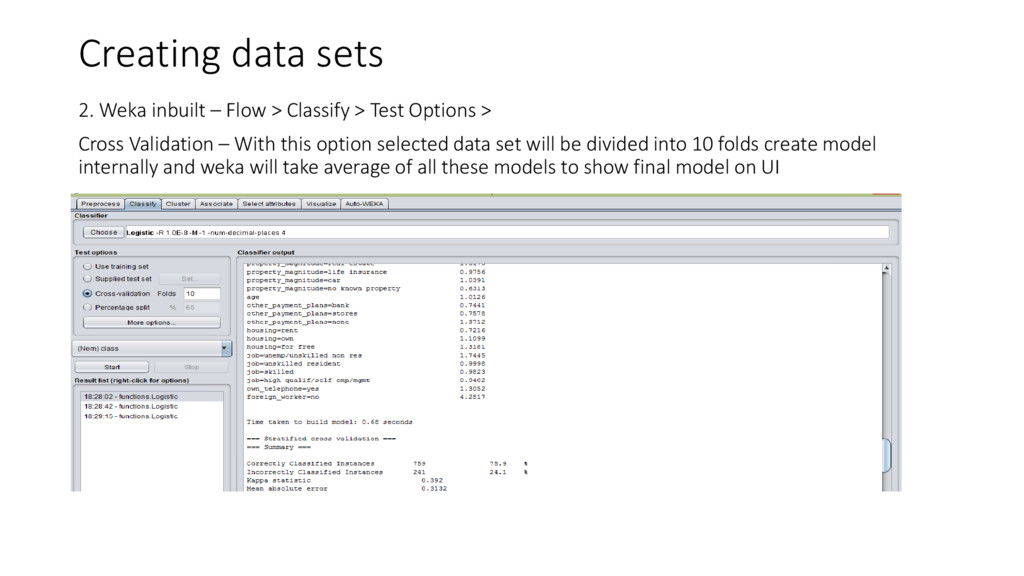Open the Auto-WEKA tab
This screenshot has height=576, width=1024.
point(364,204)
